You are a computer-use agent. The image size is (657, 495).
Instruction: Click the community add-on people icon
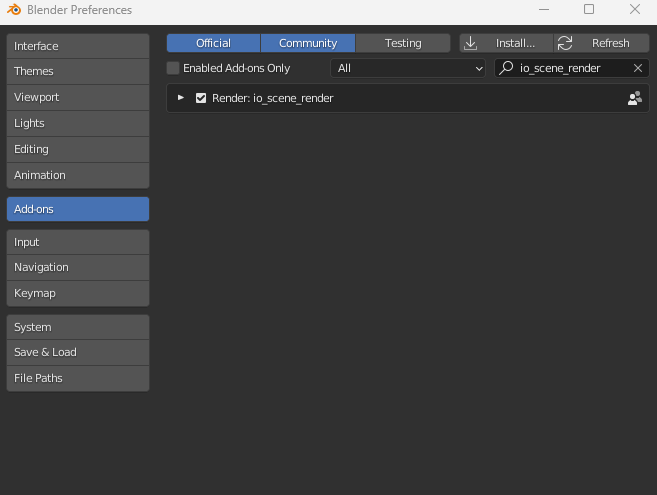click(634, 98)
